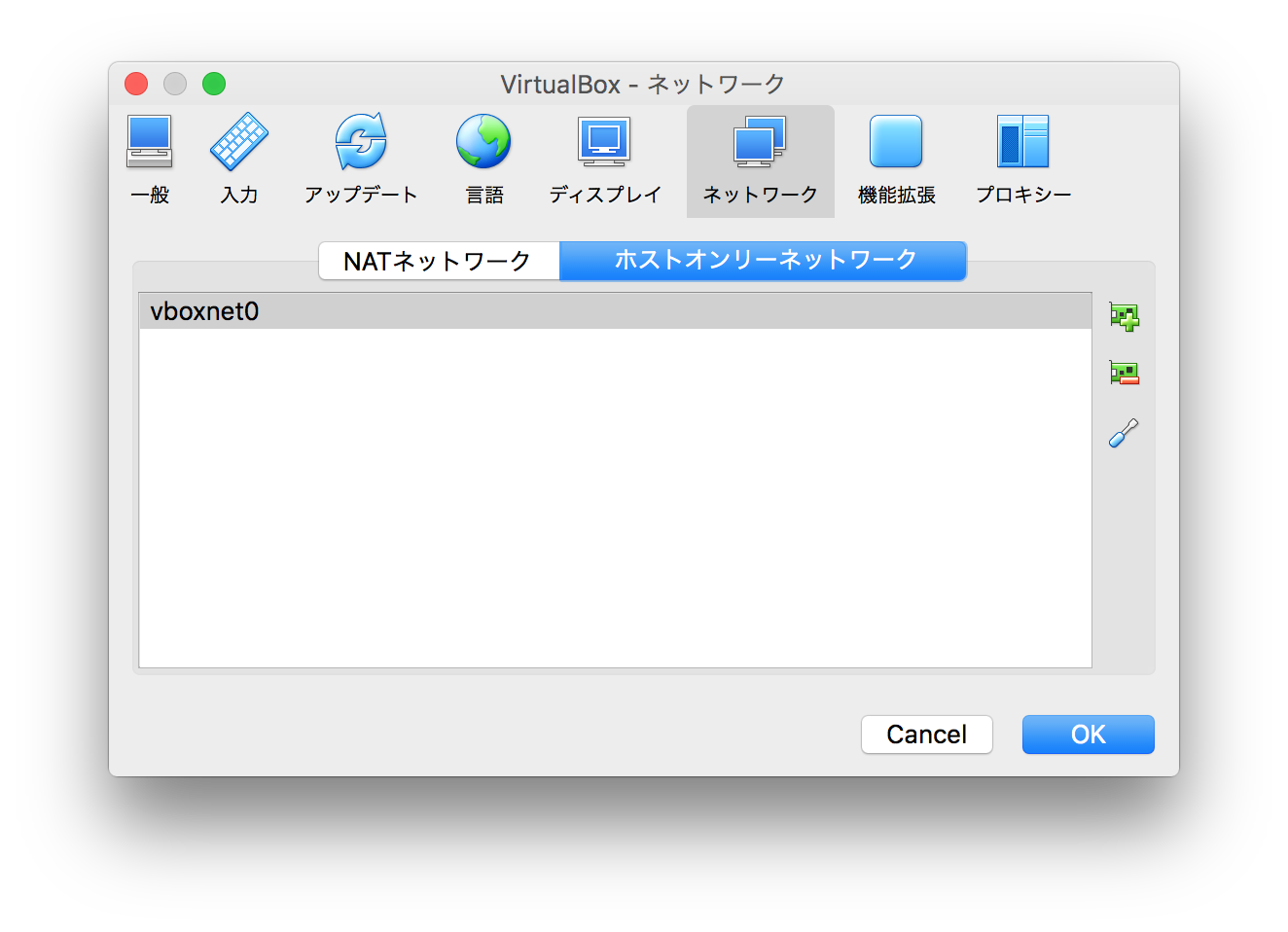Click the Cancel button

click(x=927, y=735)
